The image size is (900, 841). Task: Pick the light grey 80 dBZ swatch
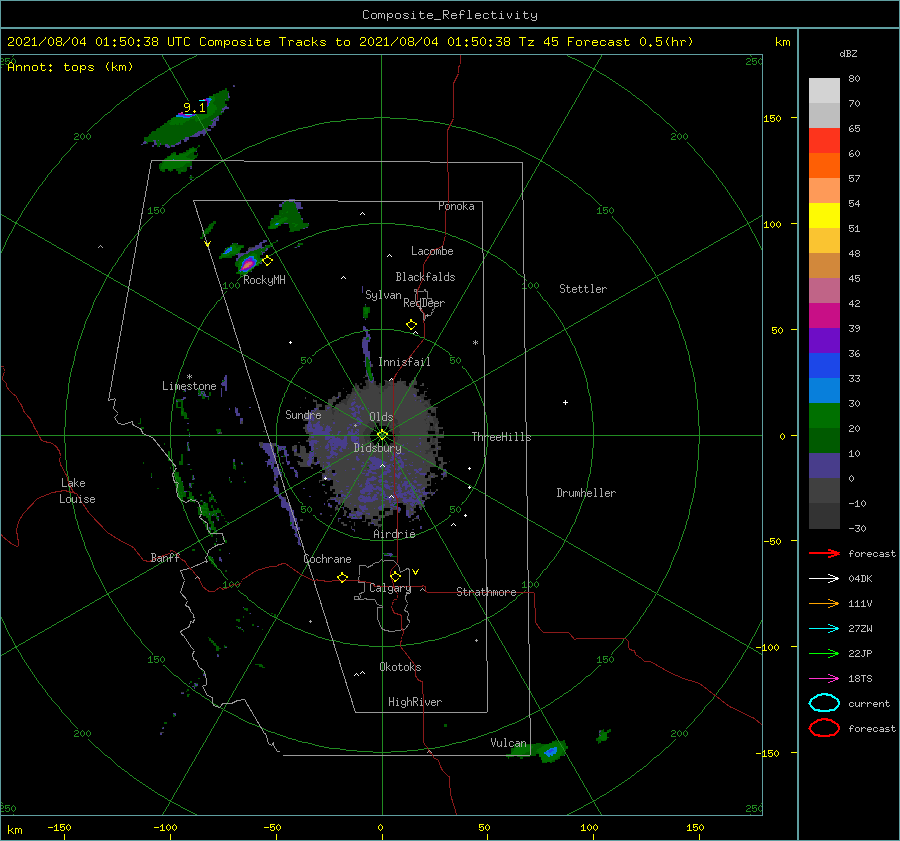coord(824,90)
